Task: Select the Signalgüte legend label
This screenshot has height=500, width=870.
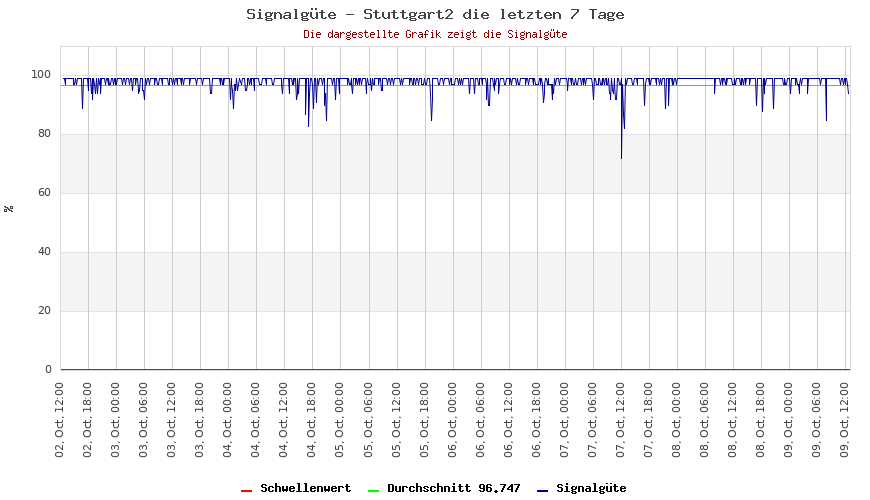Action: (x=591, y=488)
